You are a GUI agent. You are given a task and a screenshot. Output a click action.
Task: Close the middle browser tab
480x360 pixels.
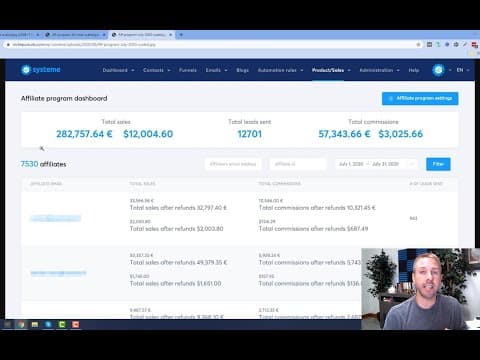(x=104, y=35)
